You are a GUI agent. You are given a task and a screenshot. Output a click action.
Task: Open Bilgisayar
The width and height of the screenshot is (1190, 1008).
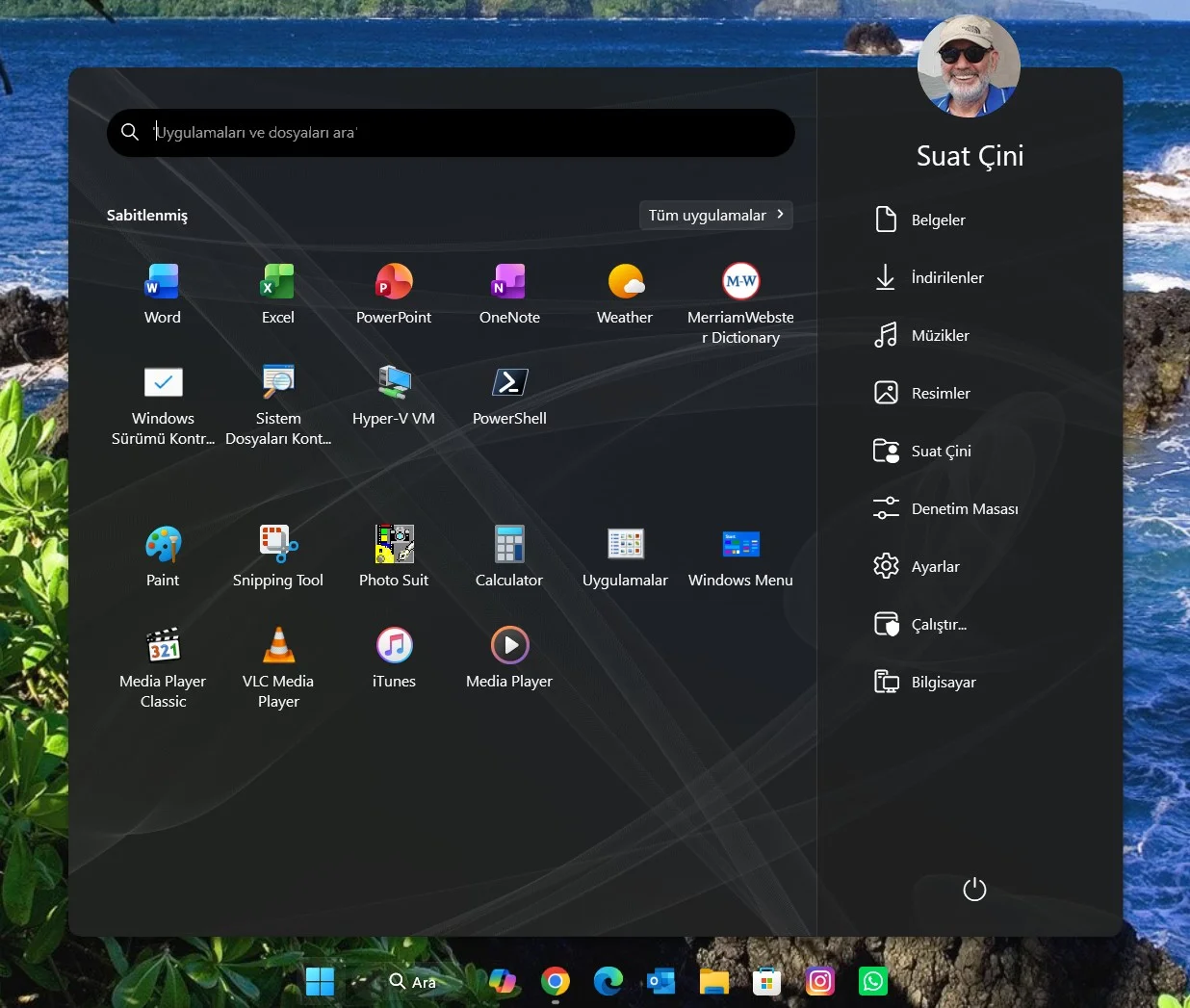pos(925,682)
